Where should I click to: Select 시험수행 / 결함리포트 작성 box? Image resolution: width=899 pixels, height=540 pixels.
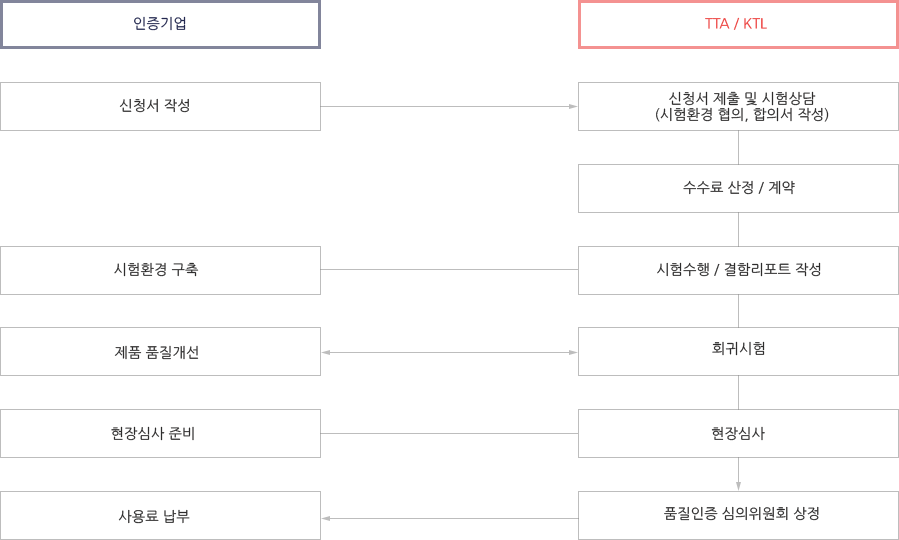click(x=738, y=271)
